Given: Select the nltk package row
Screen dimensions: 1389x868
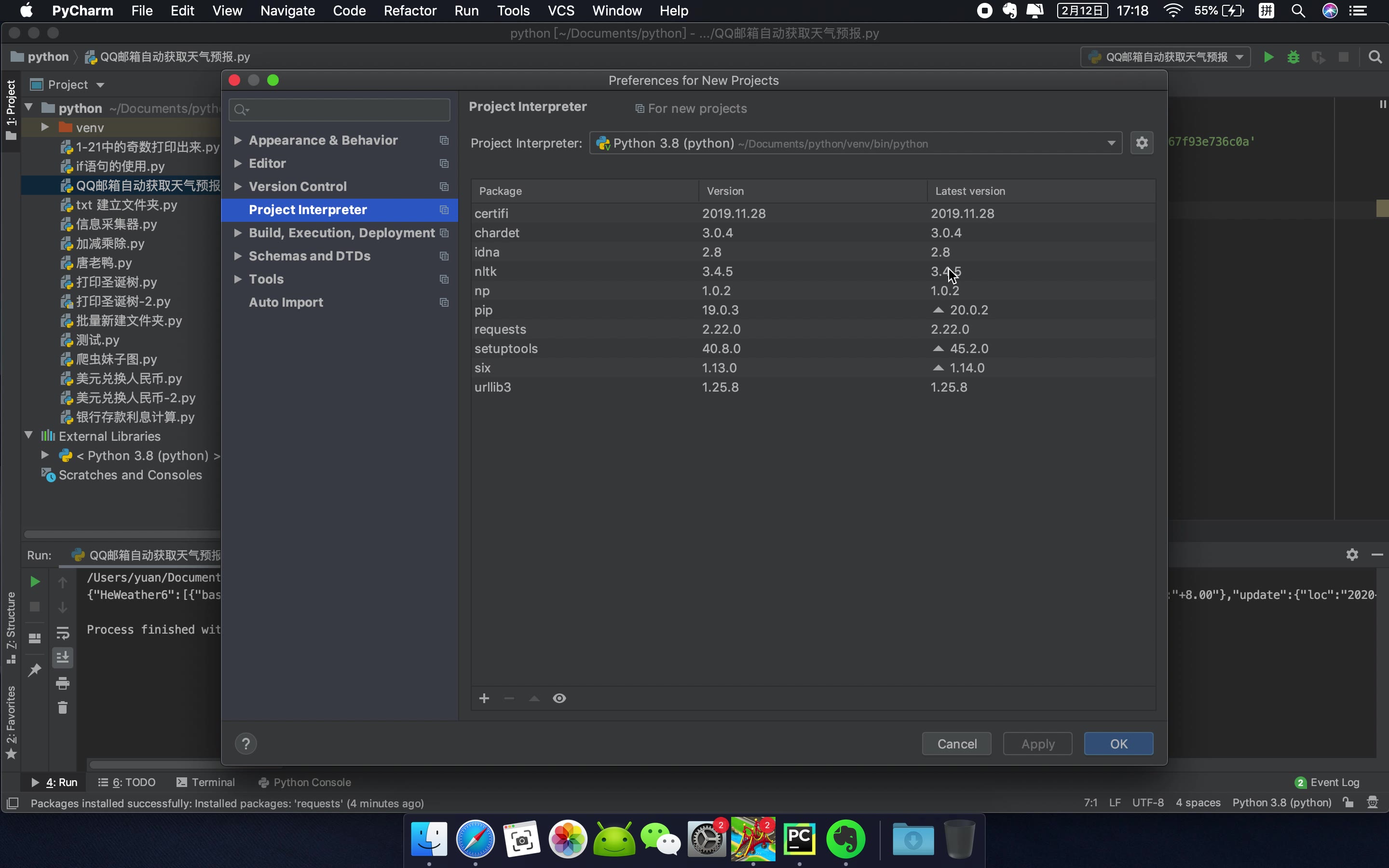Looking at the screenshot, I should click(813, 271).
